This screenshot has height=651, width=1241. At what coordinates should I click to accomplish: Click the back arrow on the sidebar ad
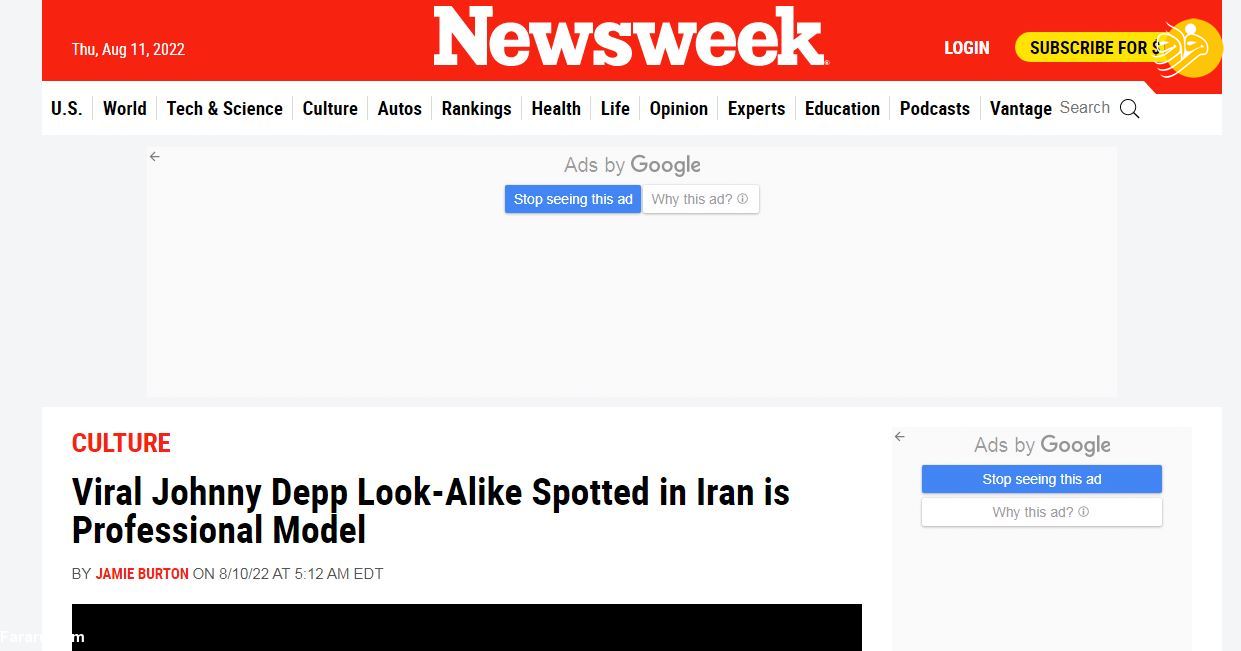899,436
